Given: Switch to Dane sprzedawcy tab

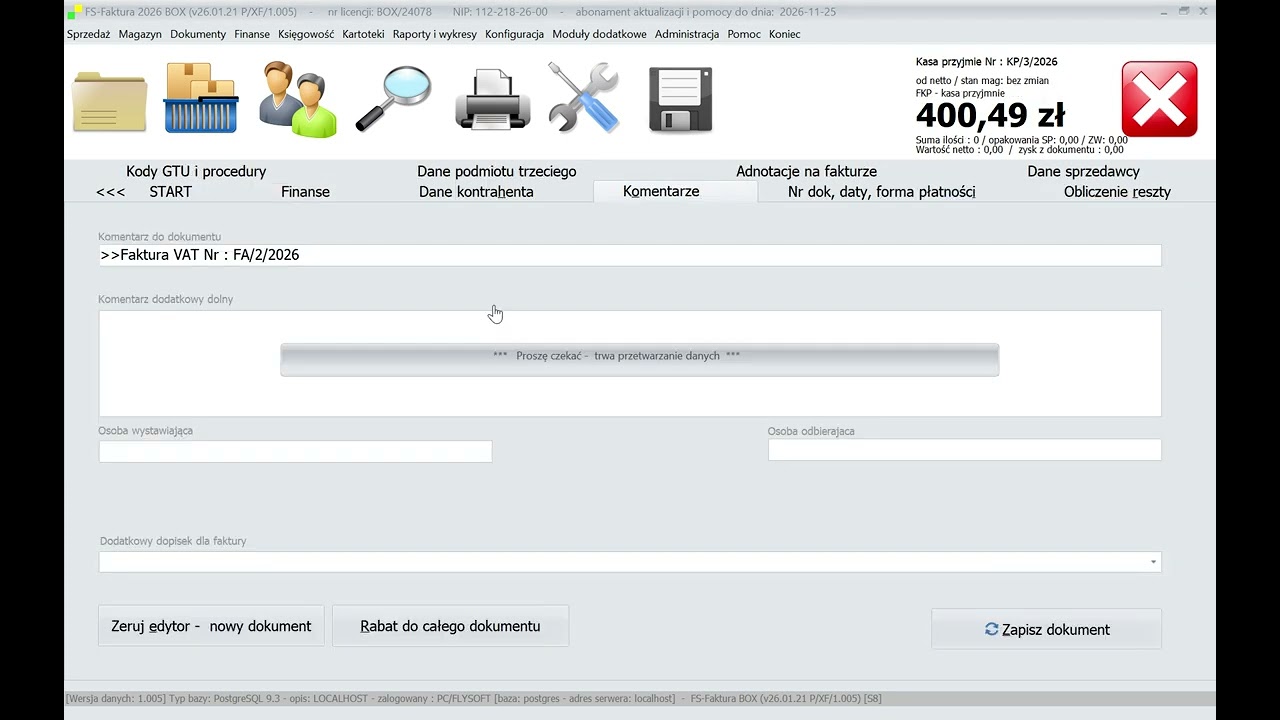Looking at the screenshot, I should coord(1083,171).
